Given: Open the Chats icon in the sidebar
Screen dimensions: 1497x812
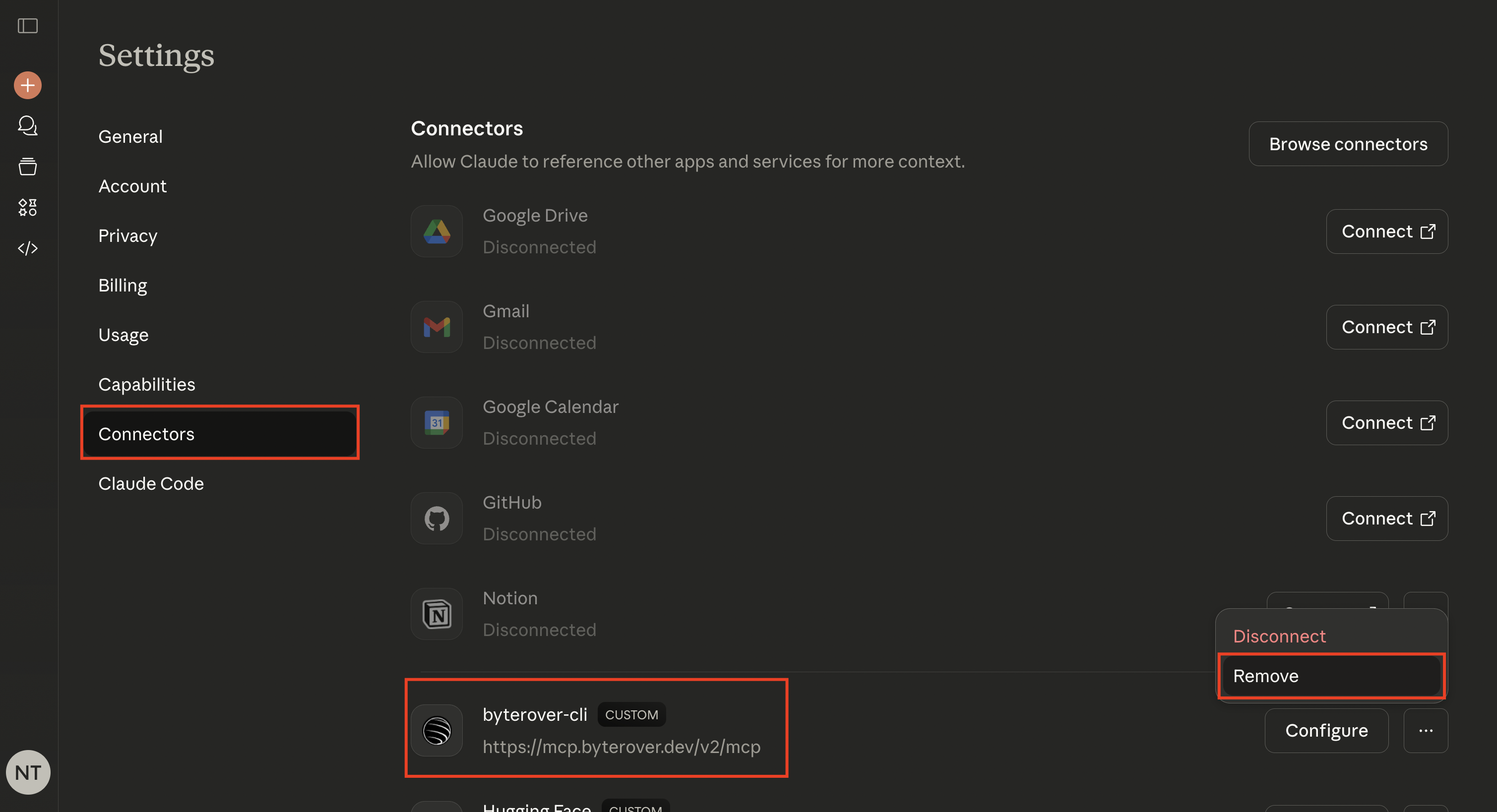Looking at the screenshot, I should point(27,125).
